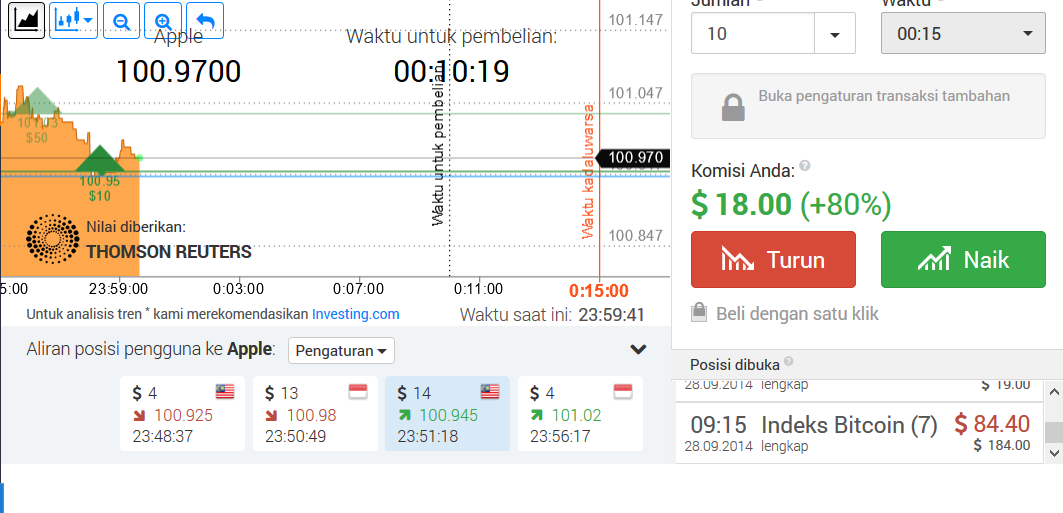
Task: Click the green Naik button
Action: click(963, 260)
